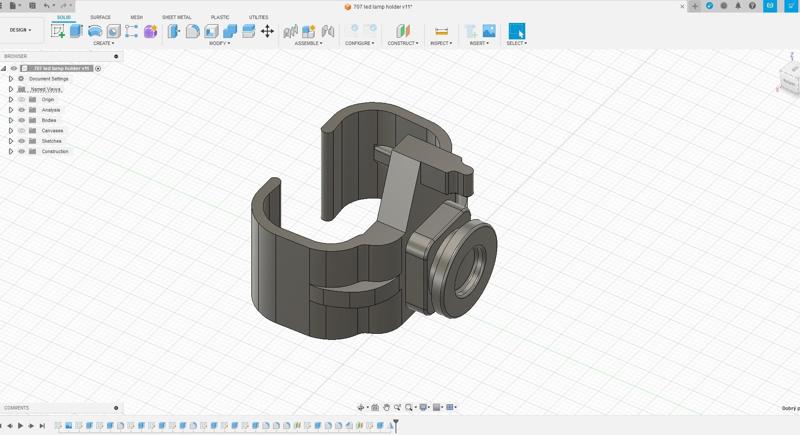This screenshot has height=435, width=800.
Task: Open the UTILITIES tab
Action: [258, 17]
